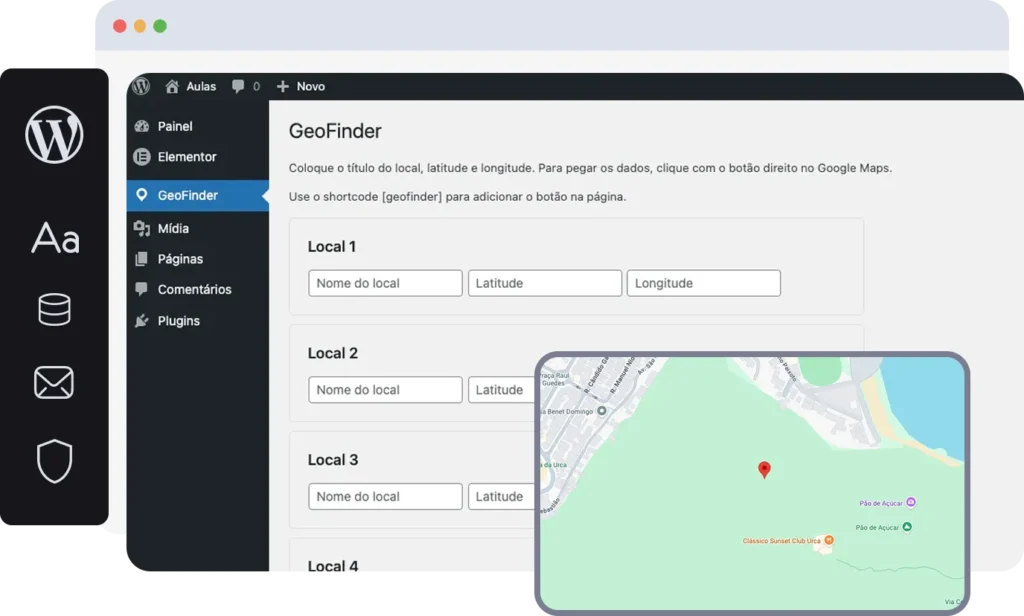Focus Local 1 Longitude field
1024x616 pixels.
[704, 283]
